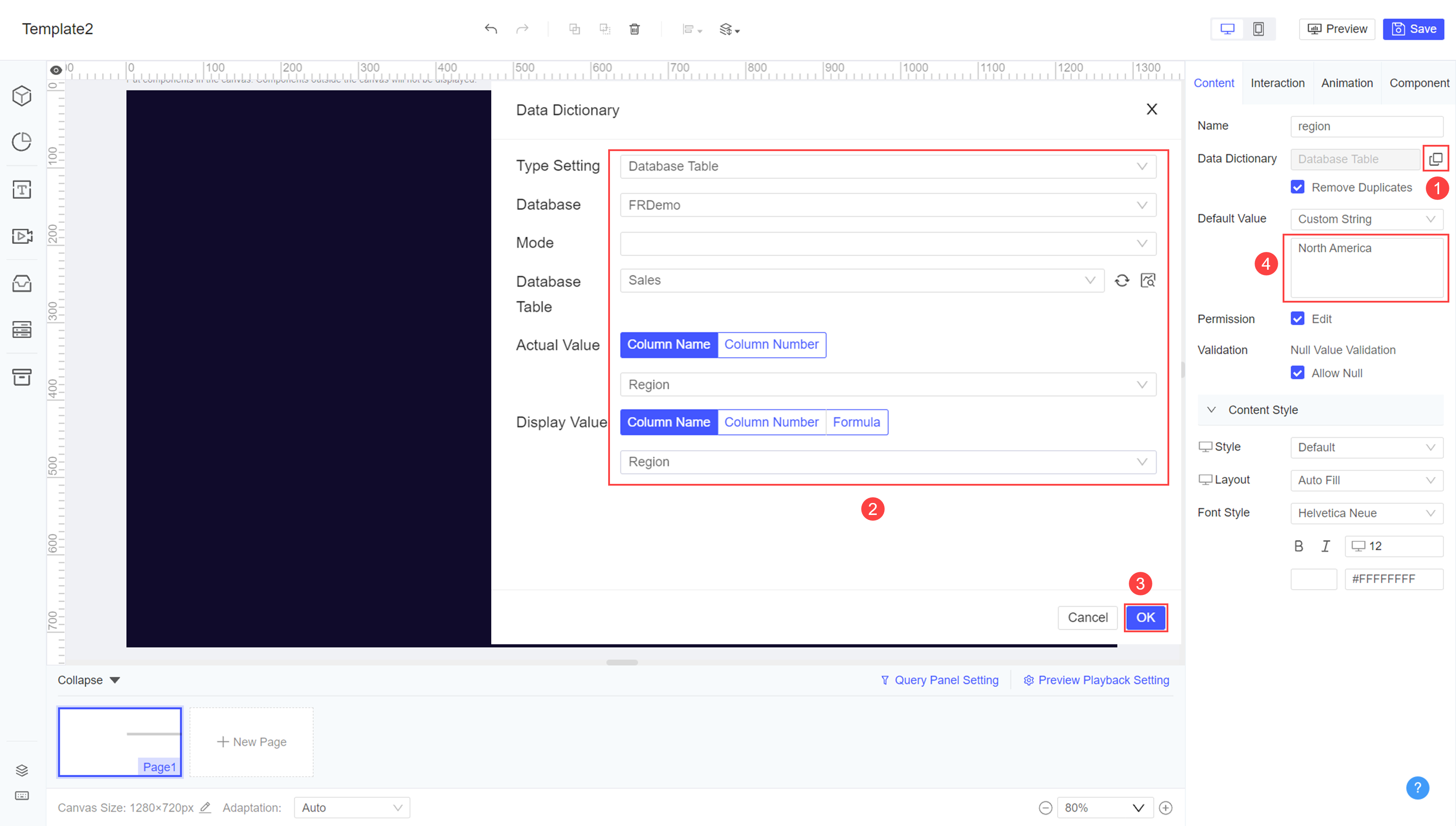
Task: Open Query Panel Setting link
Action: (939, 680)
